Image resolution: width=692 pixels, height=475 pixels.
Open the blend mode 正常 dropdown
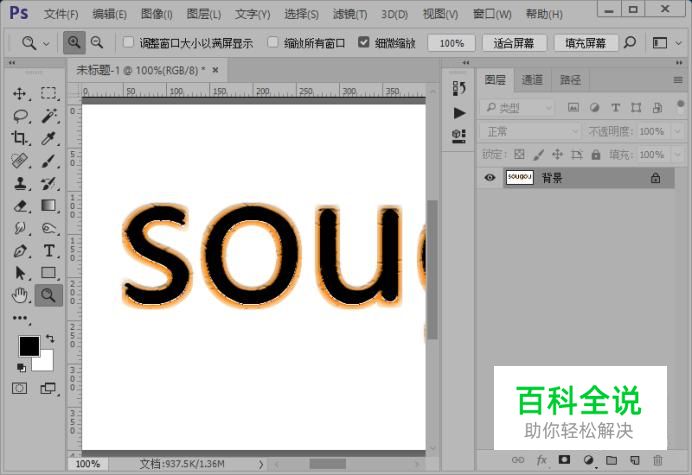530,131
